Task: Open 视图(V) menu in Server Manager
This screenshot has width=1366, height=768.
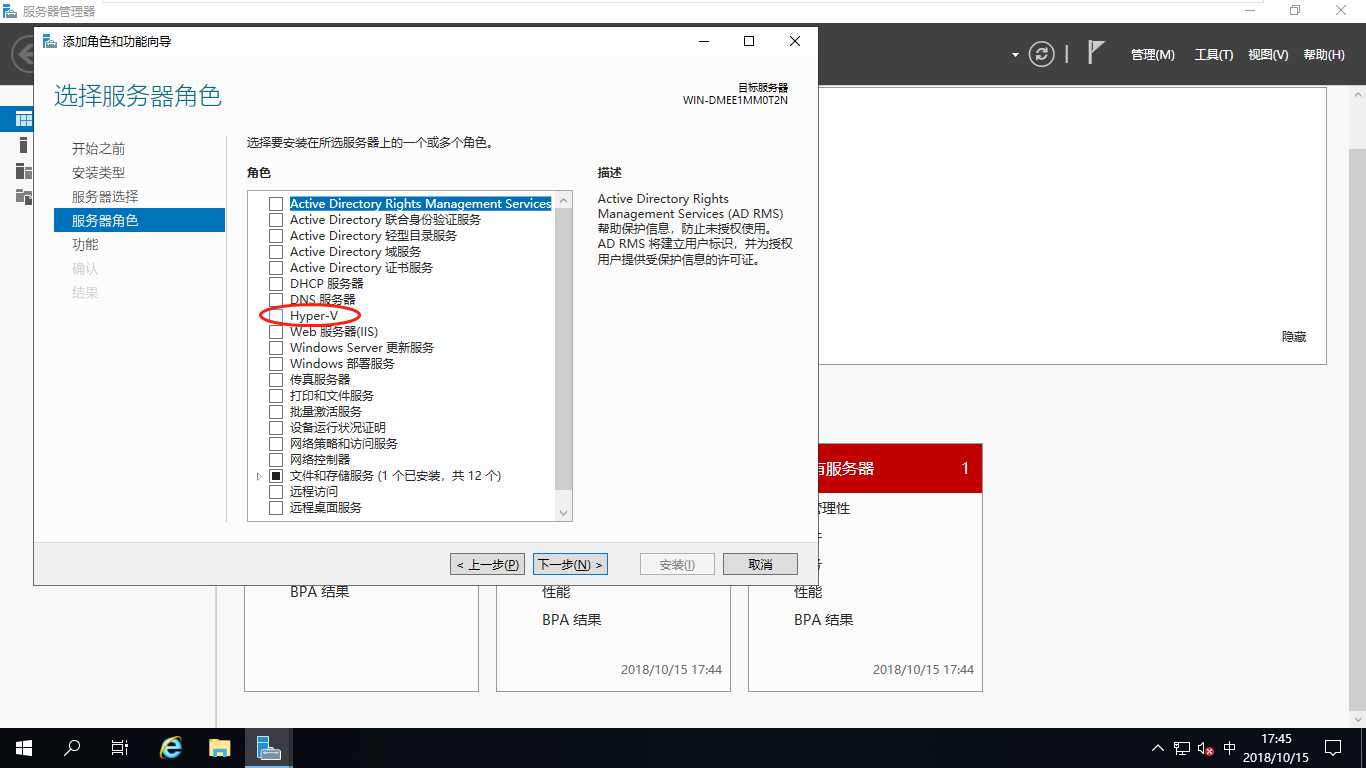Action: [x=1268, y=55]
